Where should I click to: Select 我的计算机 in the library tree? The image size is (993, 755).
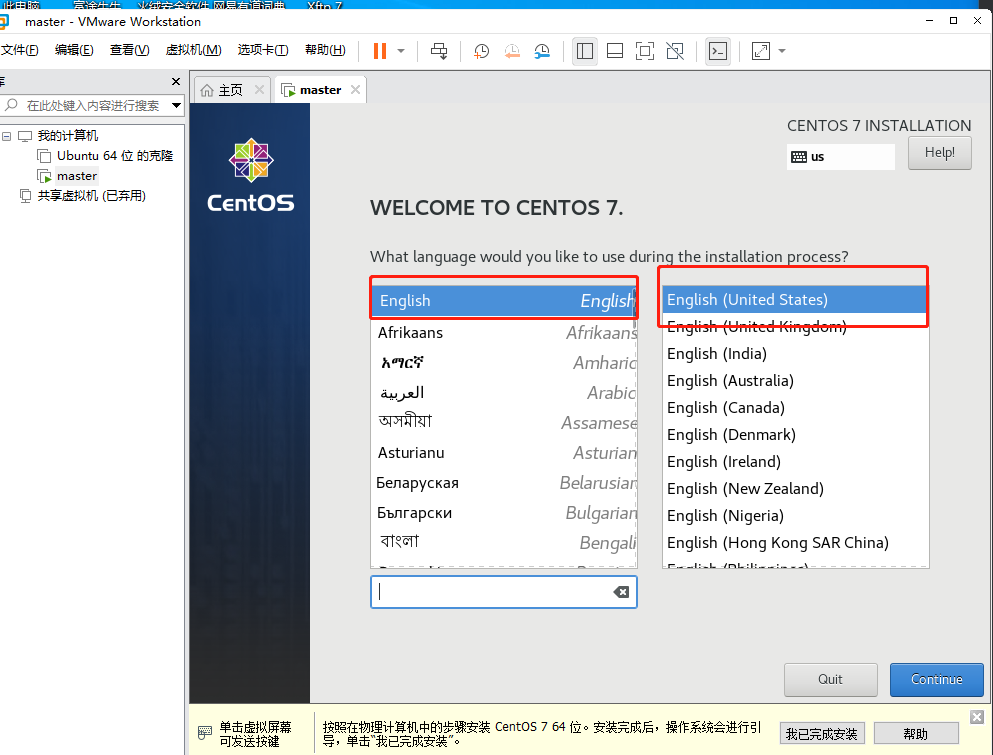67,136
